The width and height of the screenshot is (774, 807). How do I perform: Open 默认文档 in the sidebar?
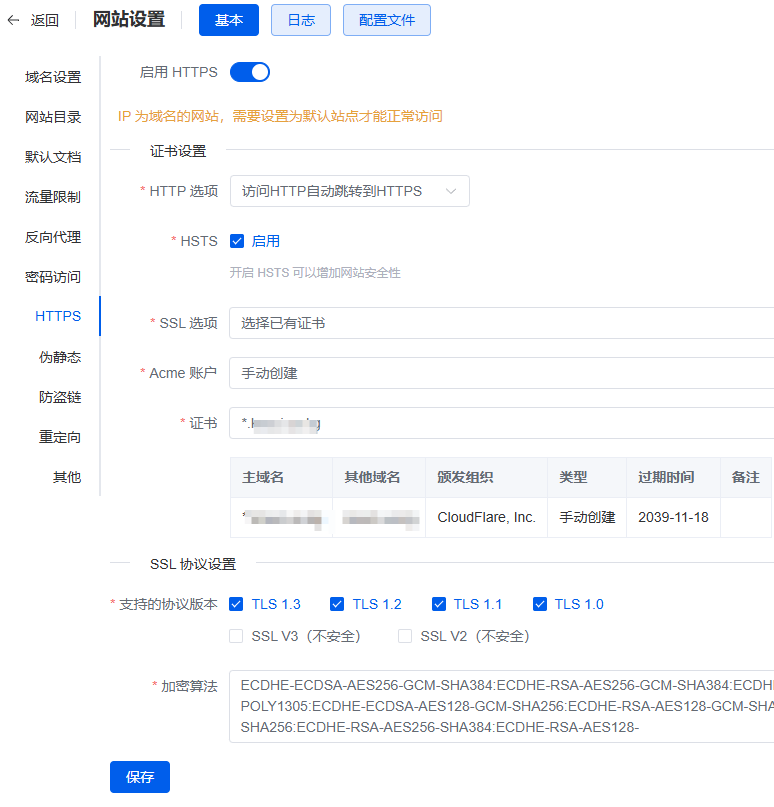(x=53, y=157)
